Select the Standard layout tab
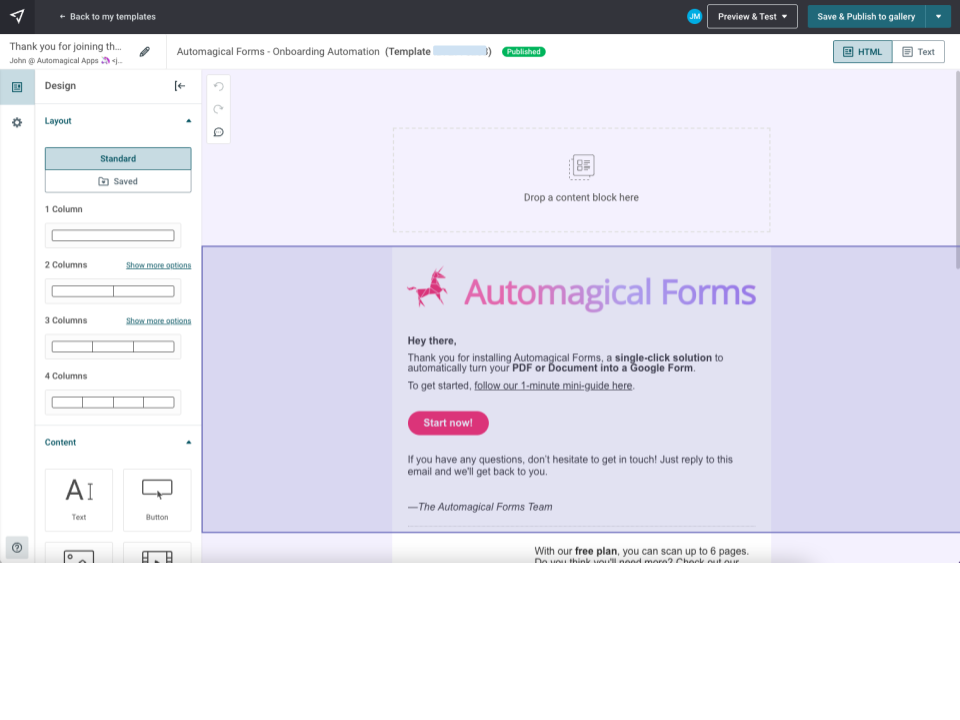Viewport: 960px width, 720px height. pyautogui.click(x=118, y=159)
